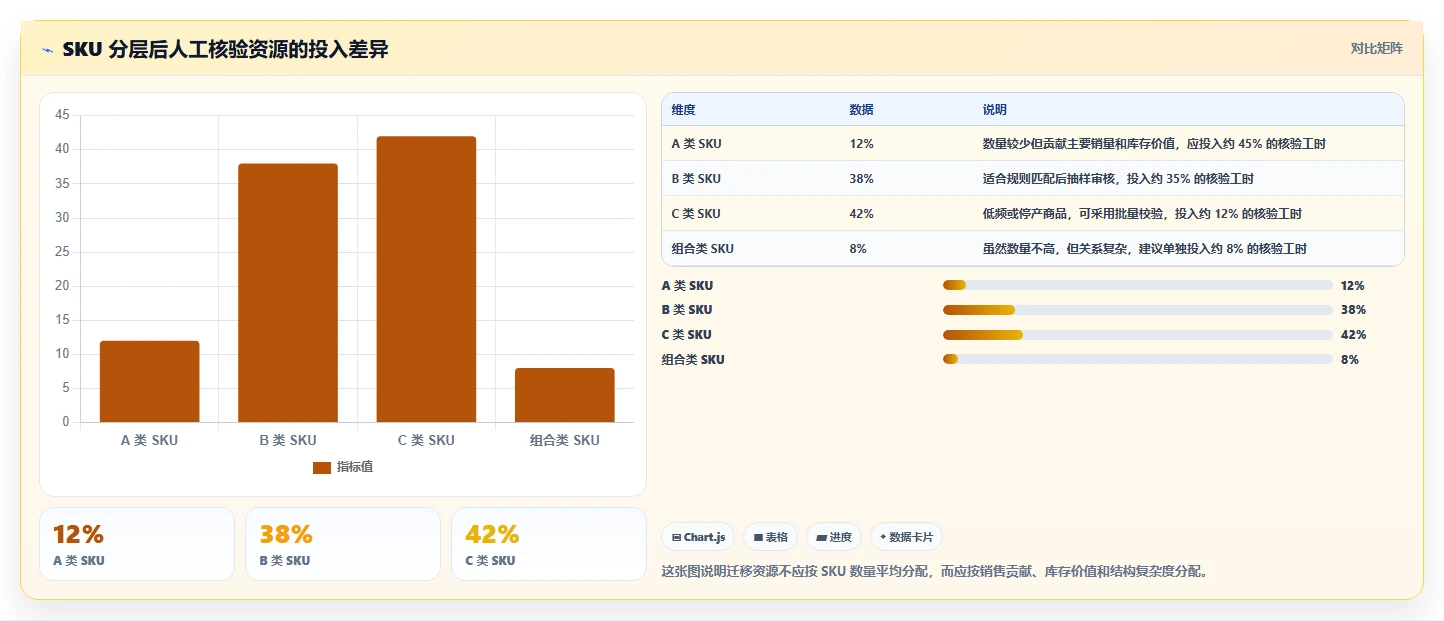Select the 数据卡片 chip
Image resolution: width=1444 pixels, height=621 pixels.
[x=906, y=537]
